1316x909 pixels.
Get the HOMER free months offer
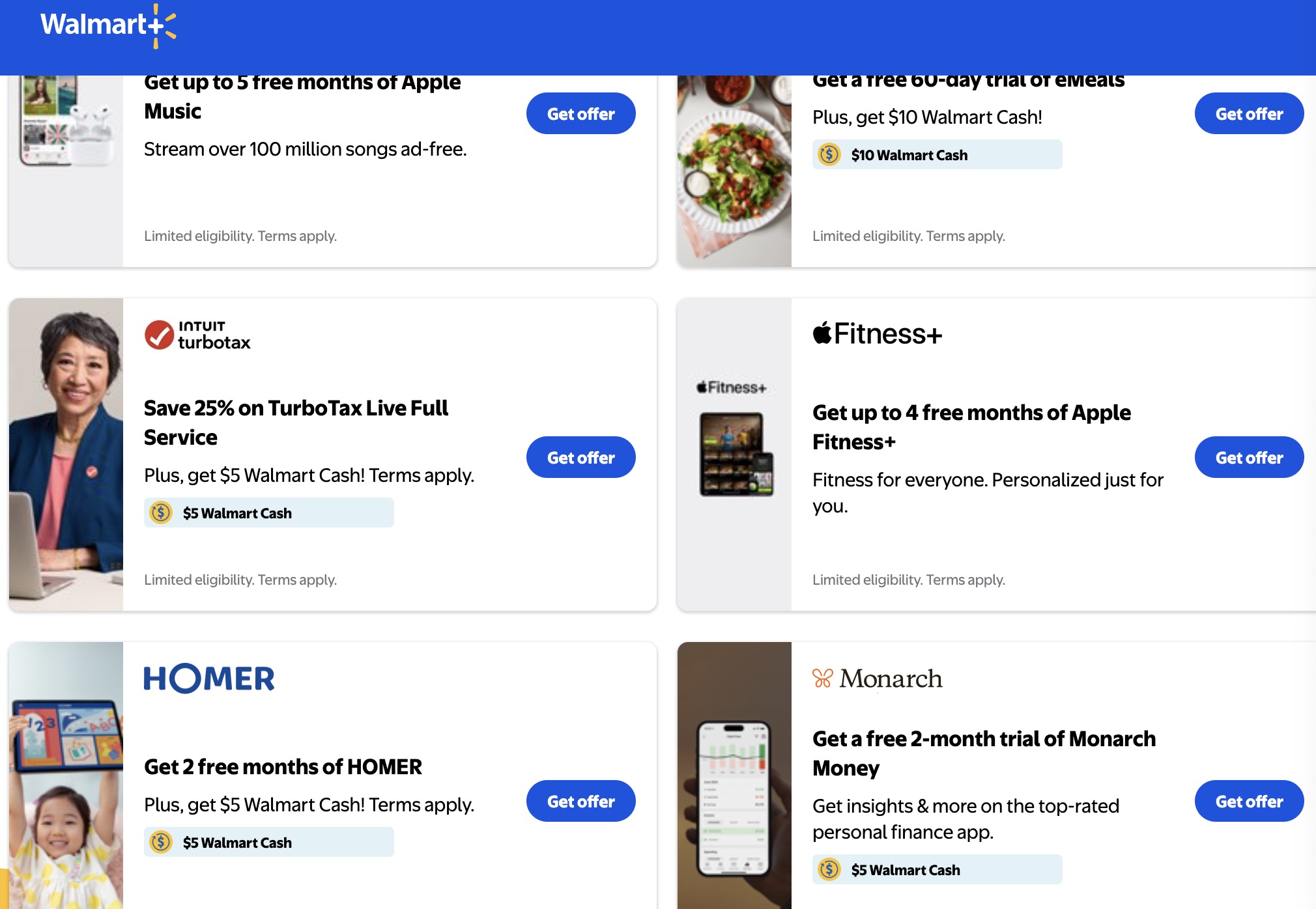(x=580, y=801)
